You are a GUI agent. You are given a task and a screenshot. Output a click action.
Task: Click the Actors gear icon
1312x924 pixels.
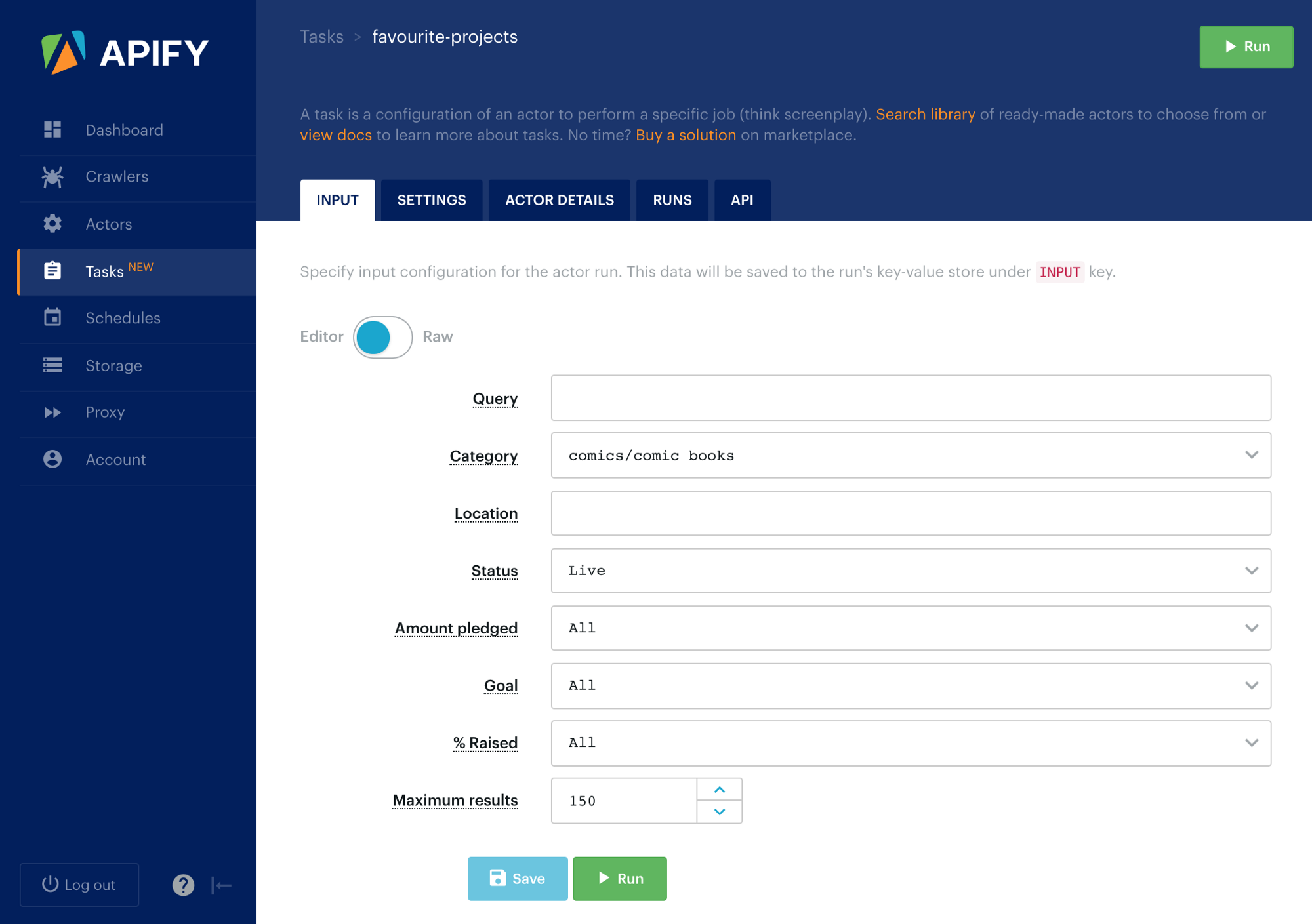pyautogui.click(x=52, y=224)
